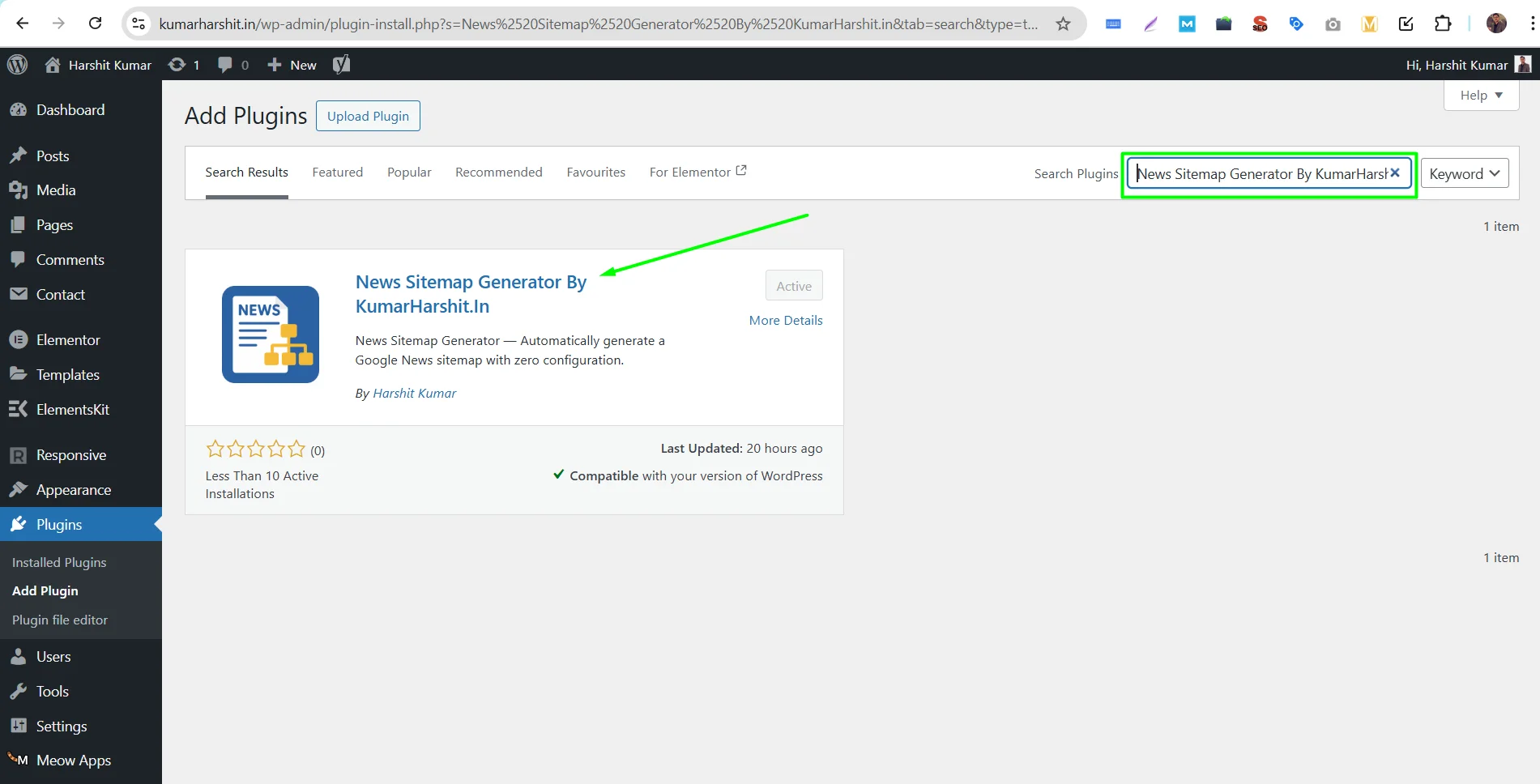Screen dimensions: 1540x784
Task: Open Contact in sidebar
Action: 81,295
